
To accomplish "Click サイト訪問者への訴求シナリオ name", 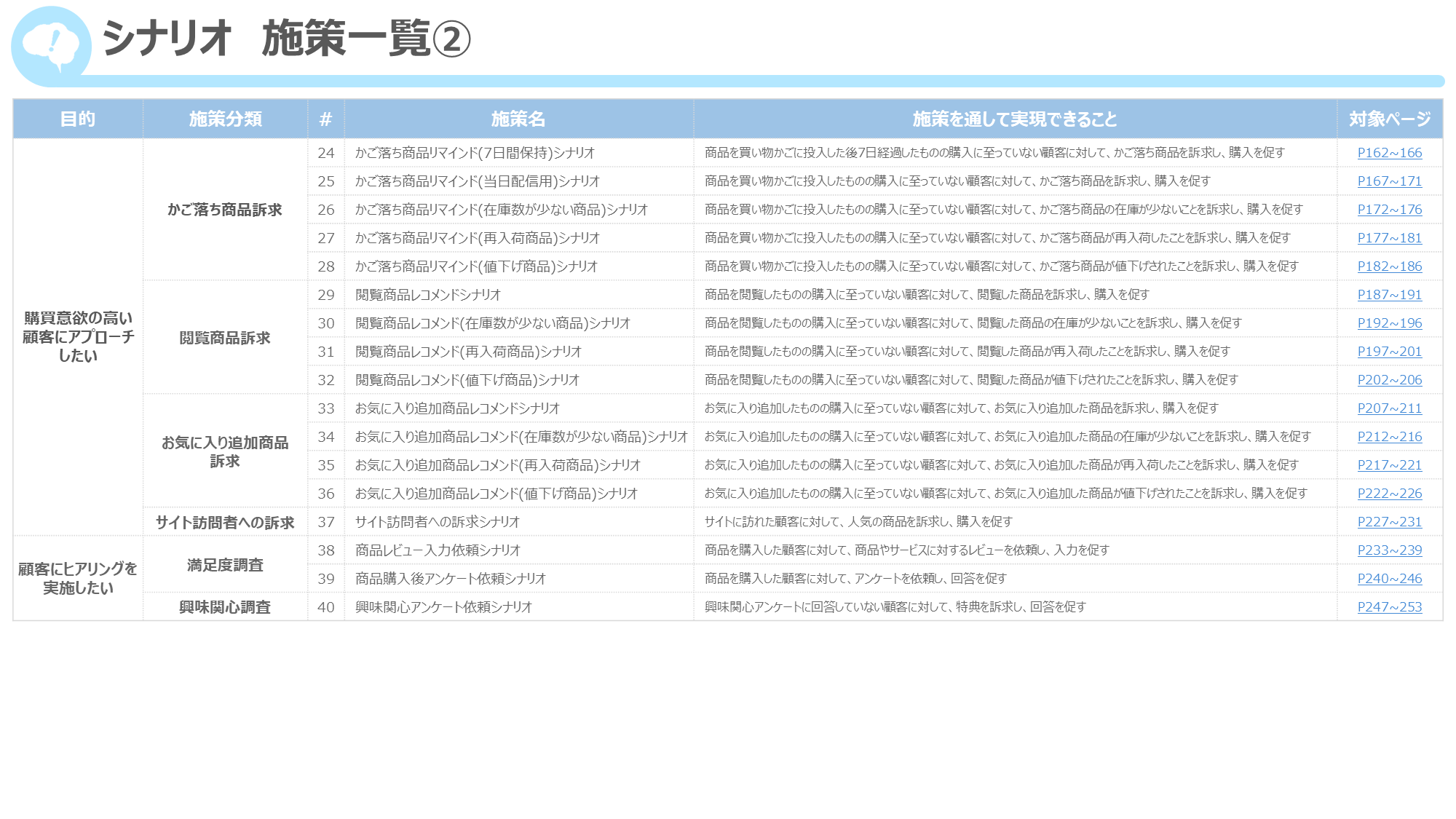I will tap(438, 522).
